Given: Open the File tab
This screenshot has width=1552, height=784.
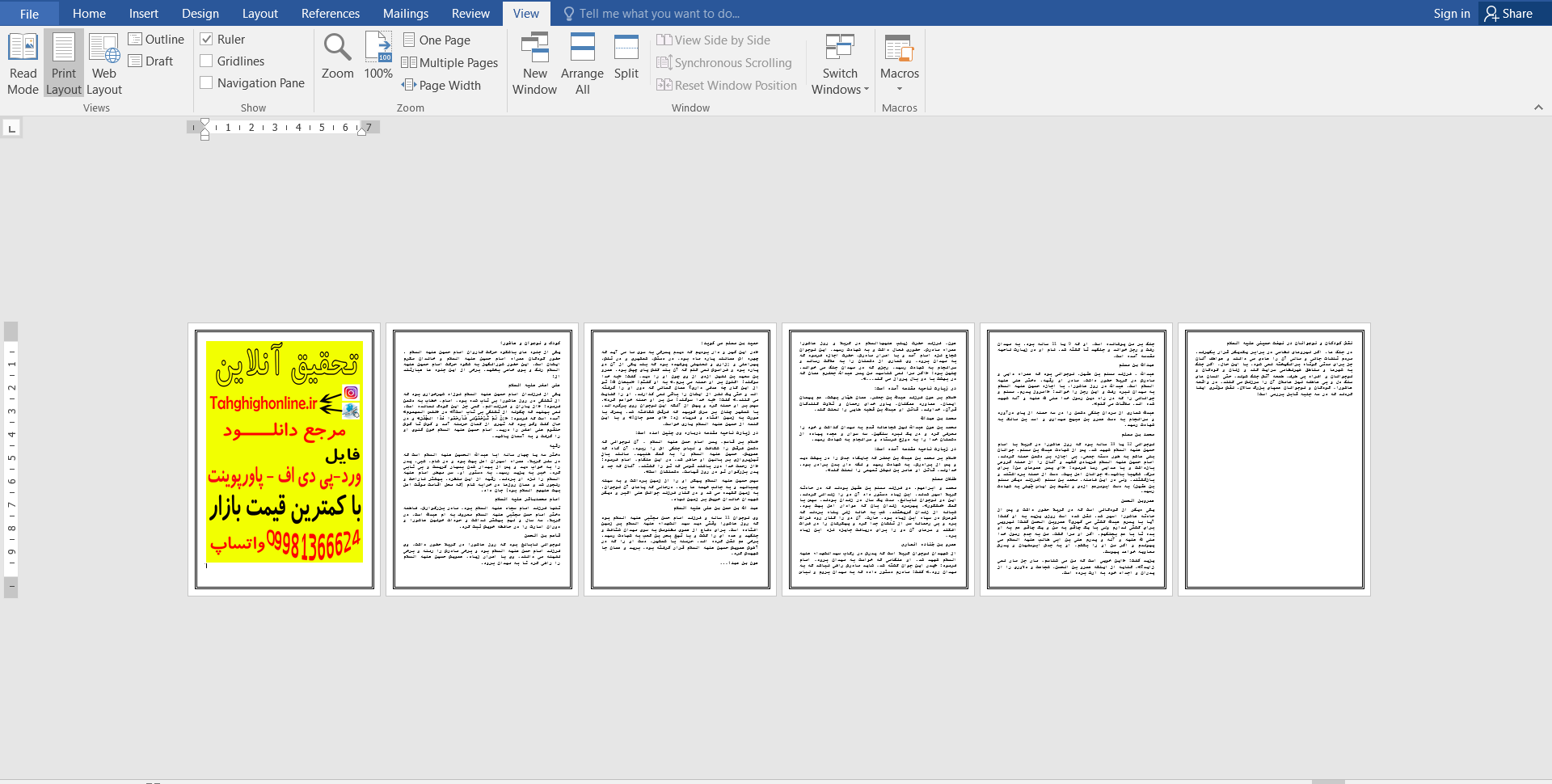Looking at the screenshot, I should tap(29, 13).
